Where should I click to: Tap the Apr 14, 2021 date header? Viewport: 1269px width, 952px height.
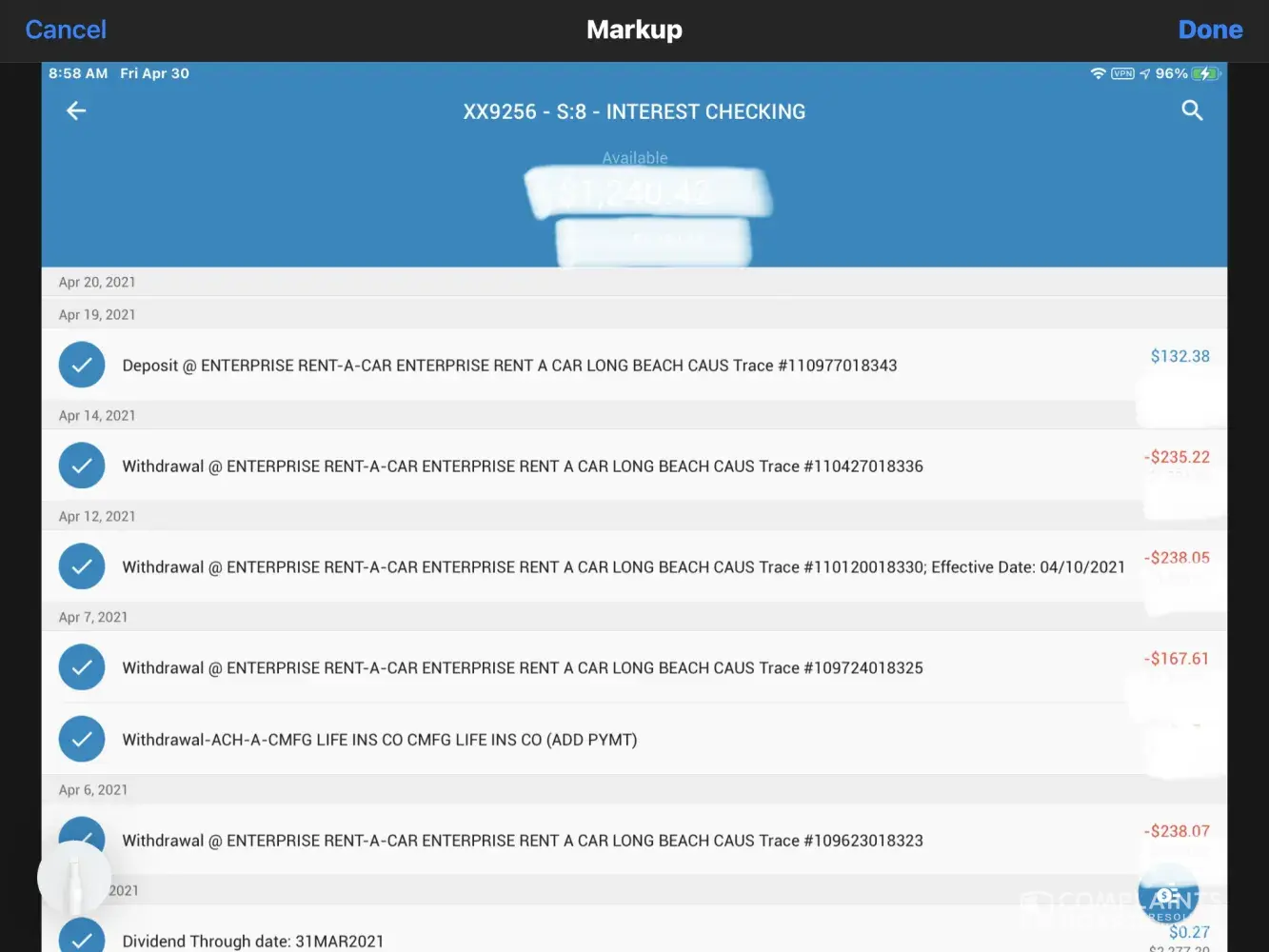tap(97, 415)
